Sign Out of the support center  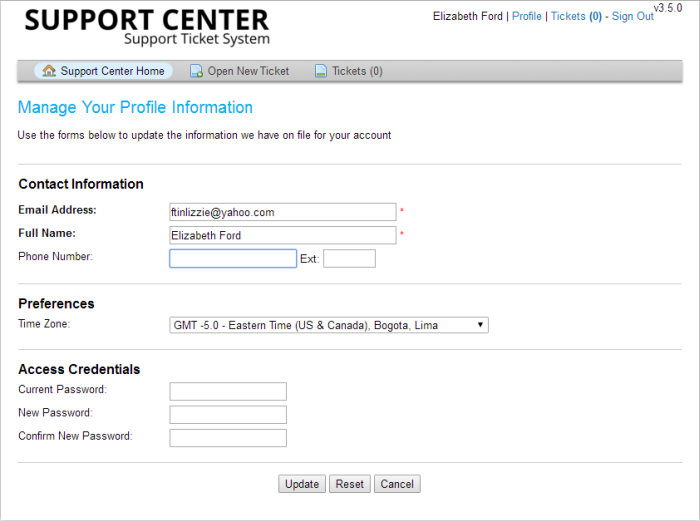(632, 16)
